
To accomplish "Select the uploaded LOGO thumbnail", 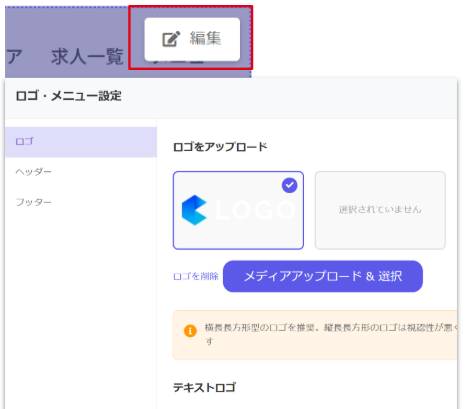I will click(x=238, y=210).
